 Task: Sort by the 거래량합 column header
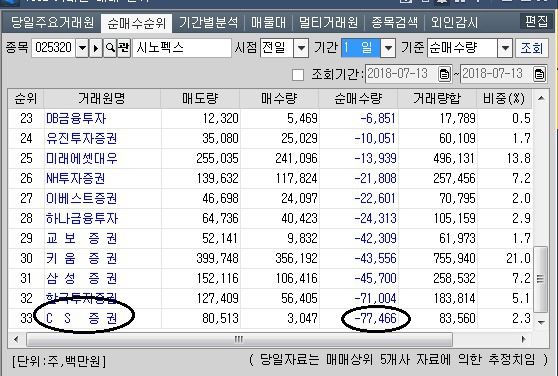[437, 99]
